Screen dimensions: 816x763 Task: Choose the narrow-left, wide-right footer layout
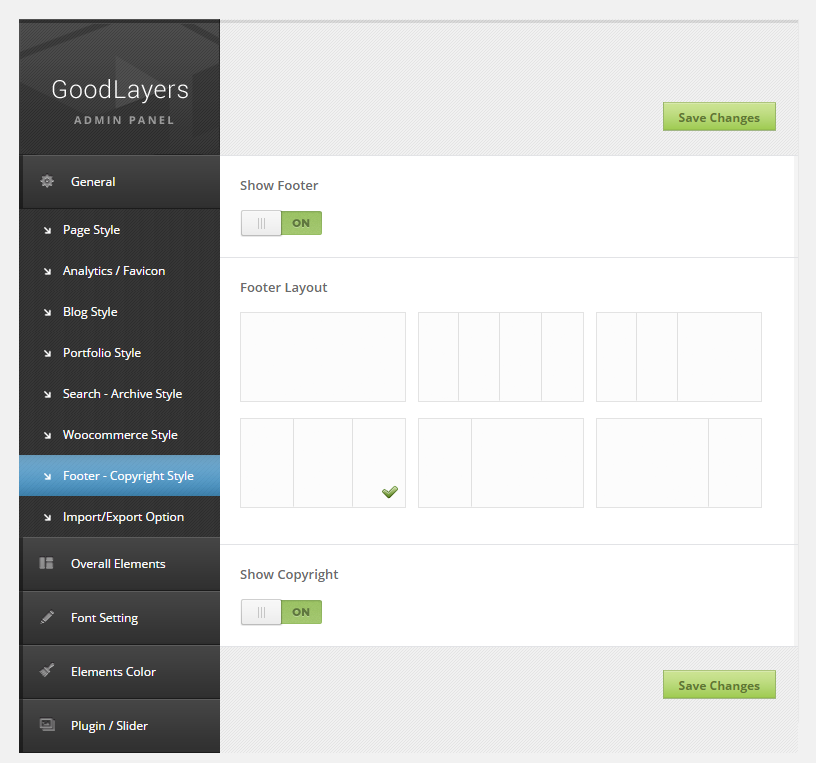[501, 463]
